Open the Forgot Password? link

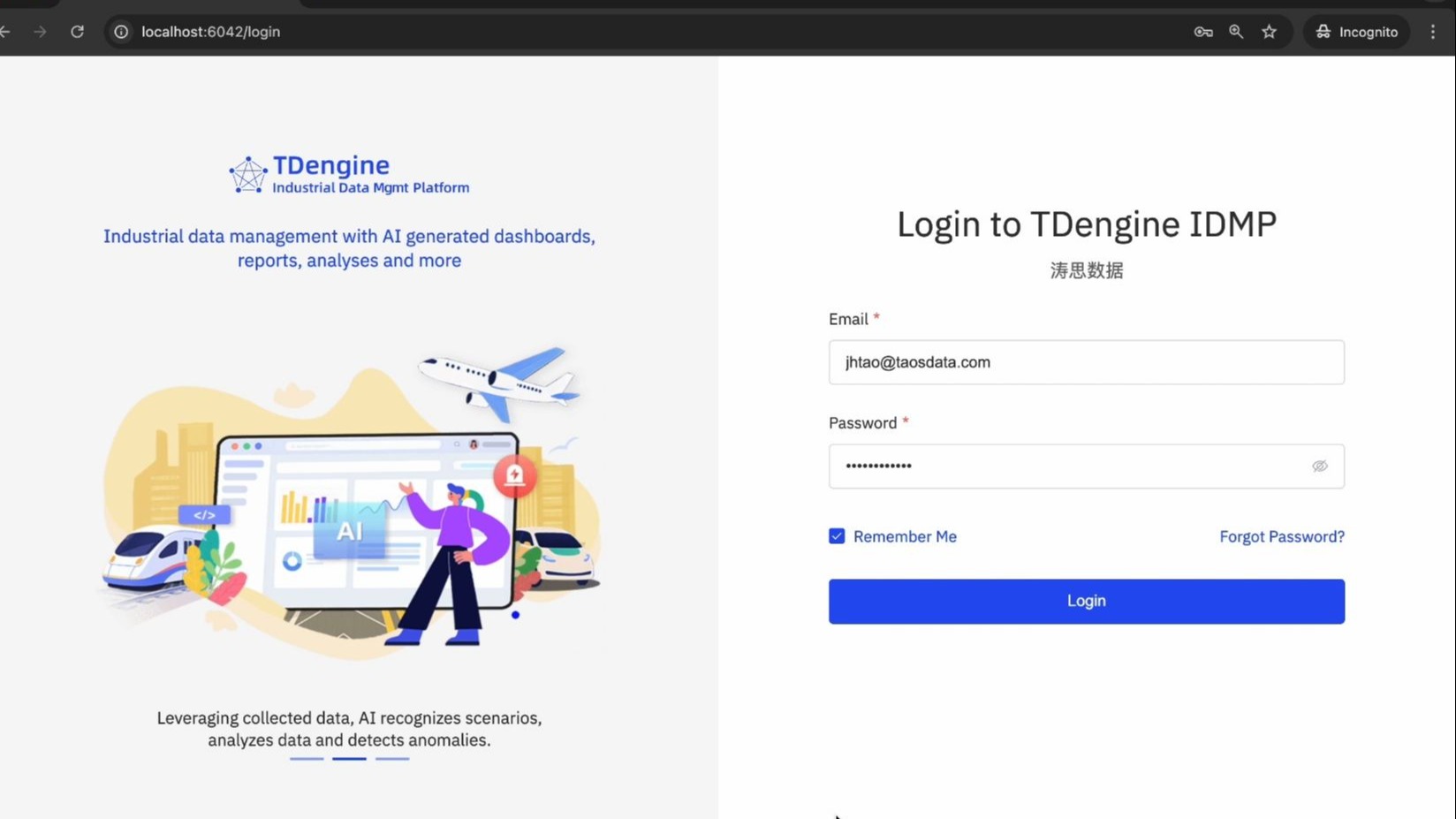(1281, 536)
